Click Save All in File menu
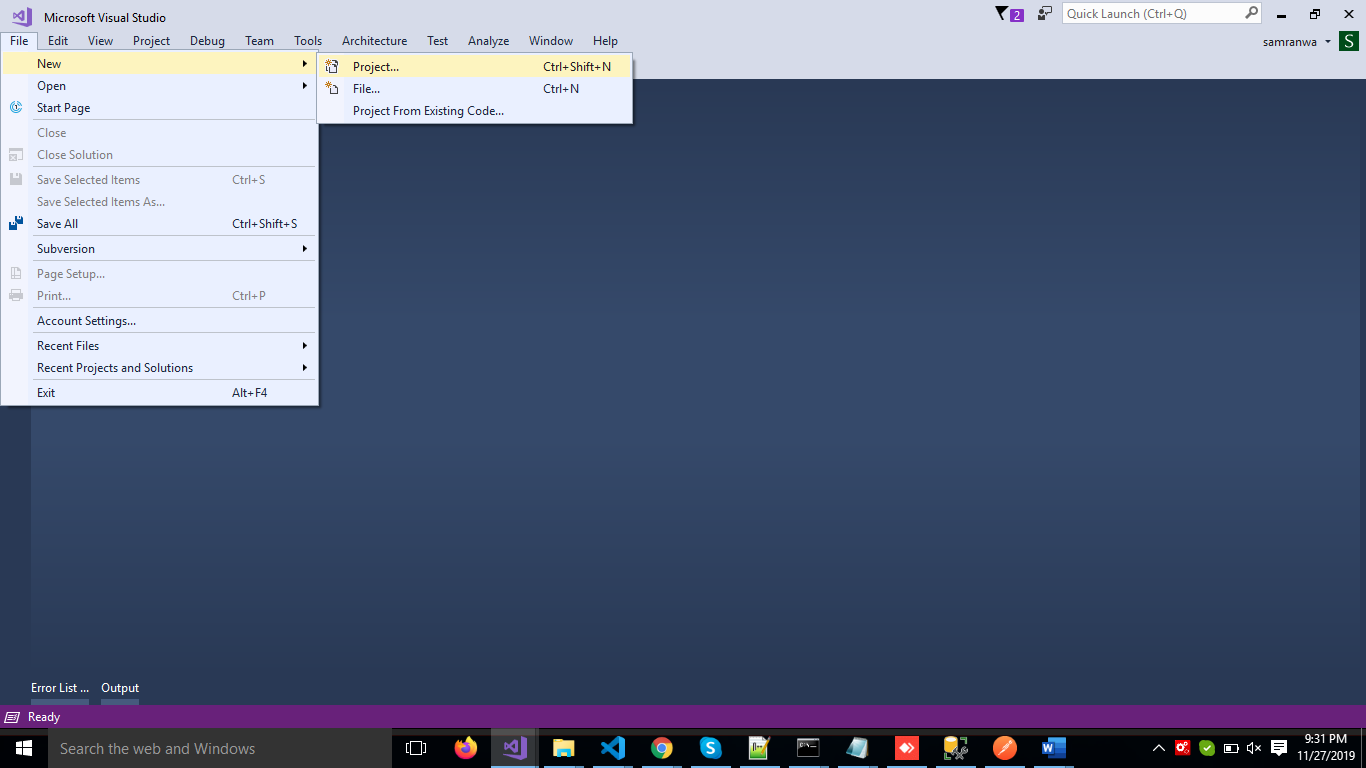The width and height of the screenshot is (1366, 768). click(57, 224)
